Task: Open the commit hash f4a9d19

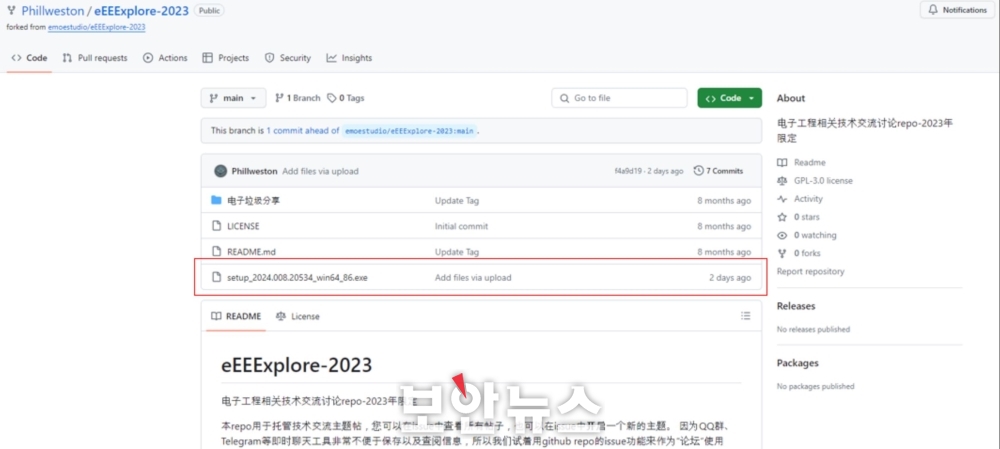Action: point(628,171)
